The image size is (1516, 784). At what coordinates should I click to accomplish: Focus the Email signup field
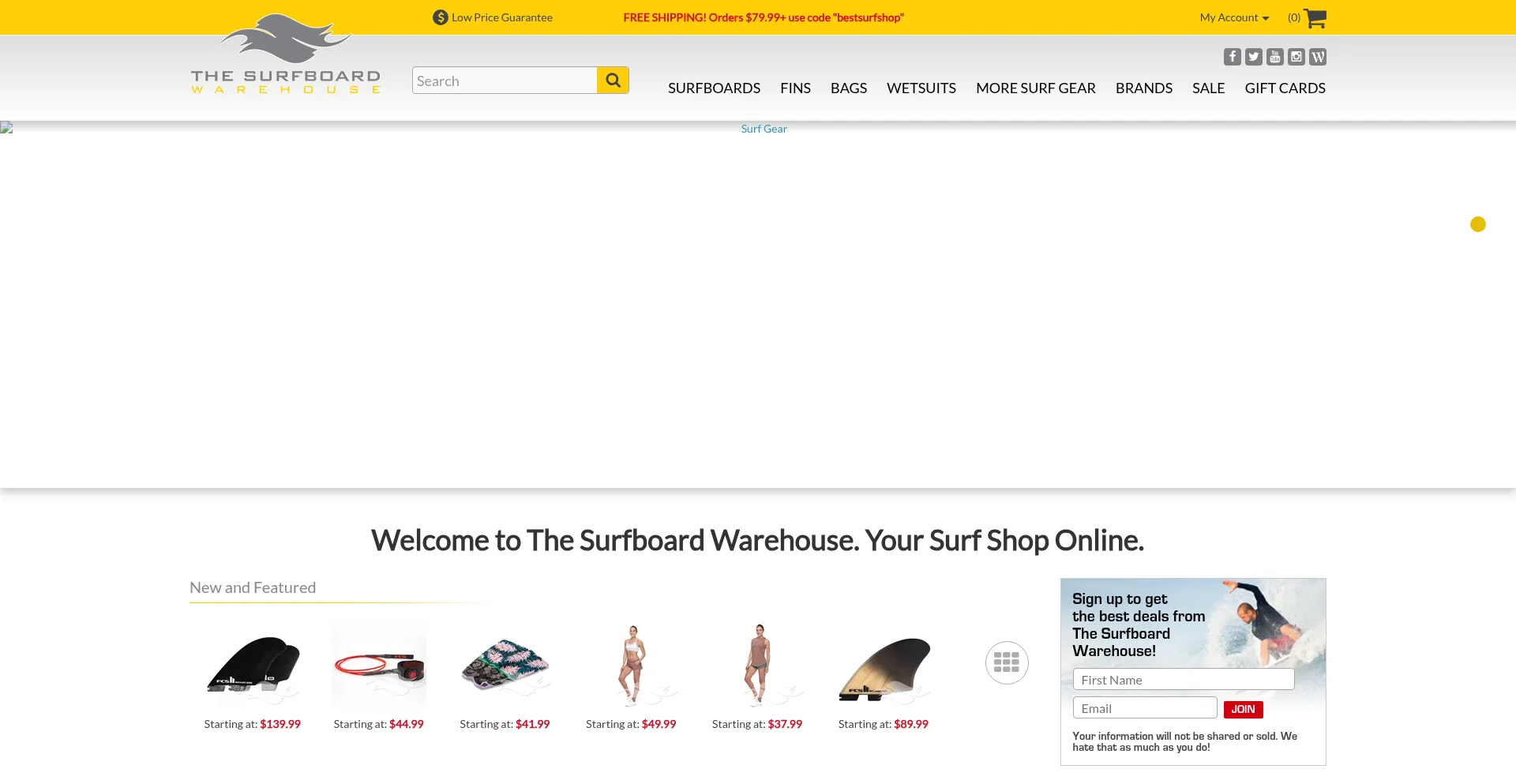1145,707
